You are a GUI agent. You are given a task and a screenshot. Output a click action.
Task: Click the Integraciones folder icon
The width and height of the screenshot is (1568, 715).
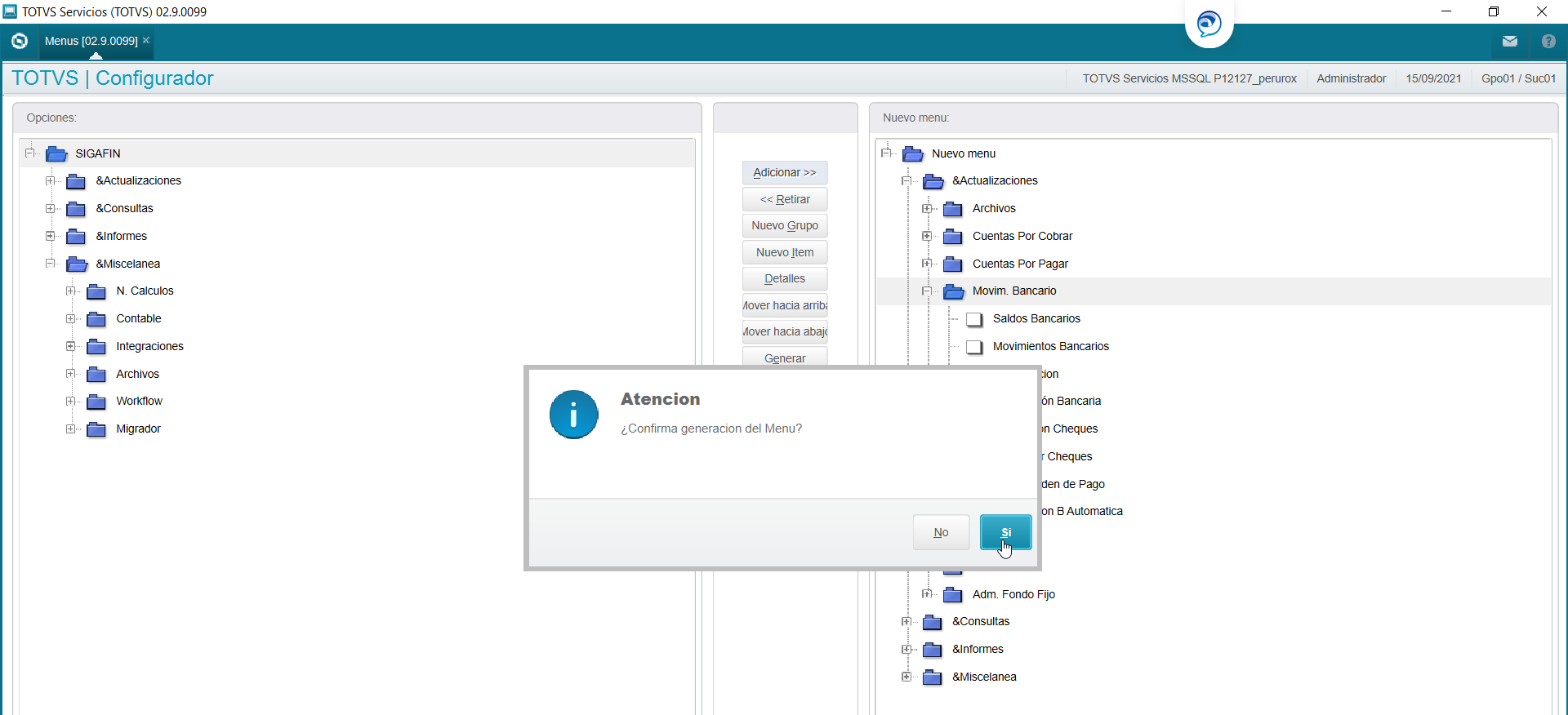click(x=96, y=347)
